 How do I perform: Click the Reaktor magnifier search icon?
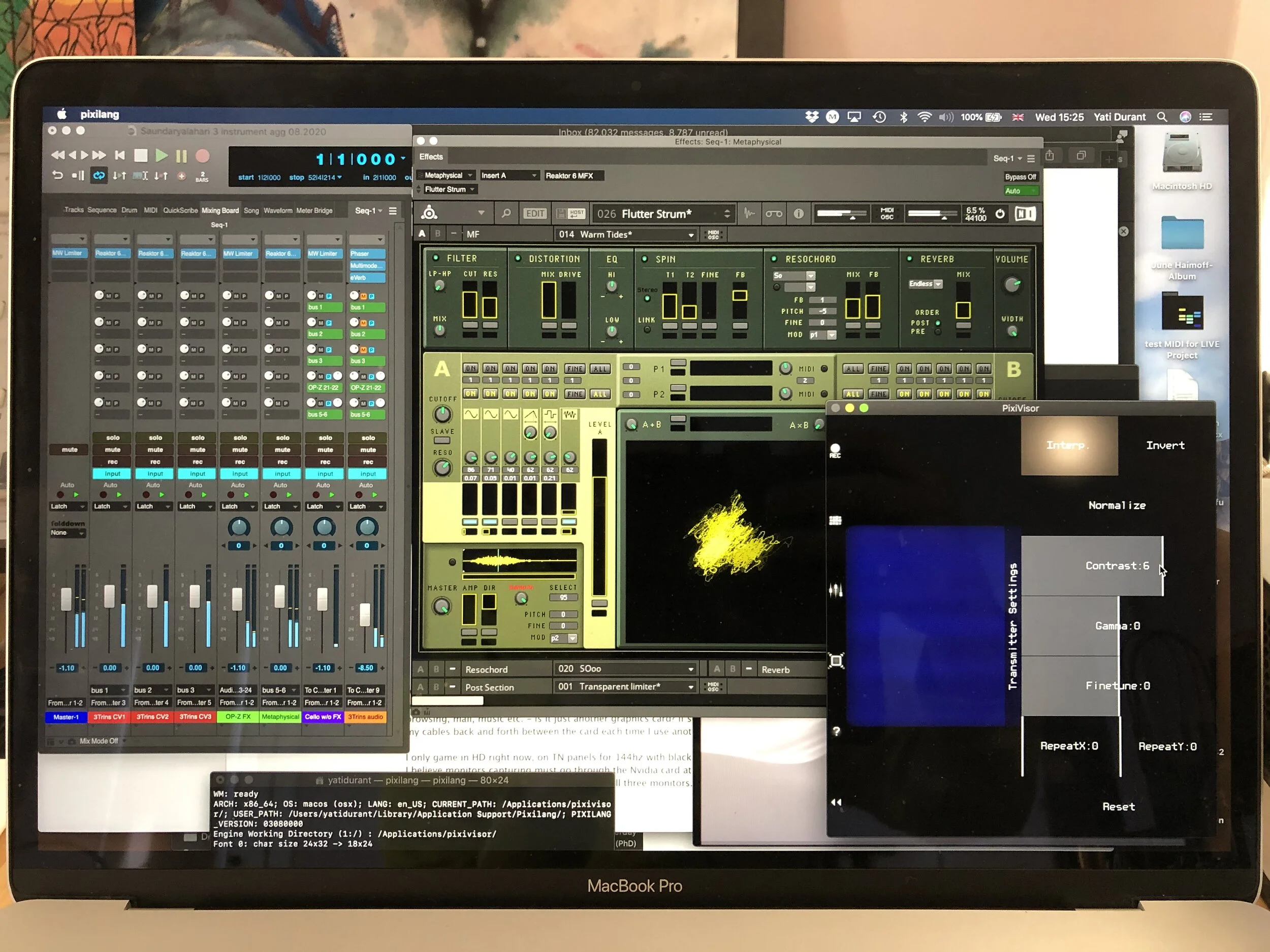coord(506,213)
